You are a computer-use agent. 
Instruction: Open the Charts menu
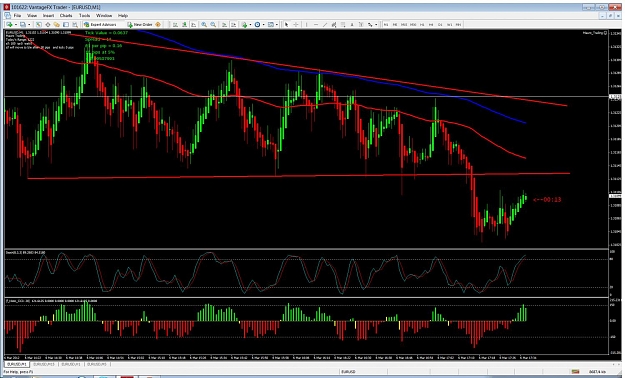(x=66, y=16)
